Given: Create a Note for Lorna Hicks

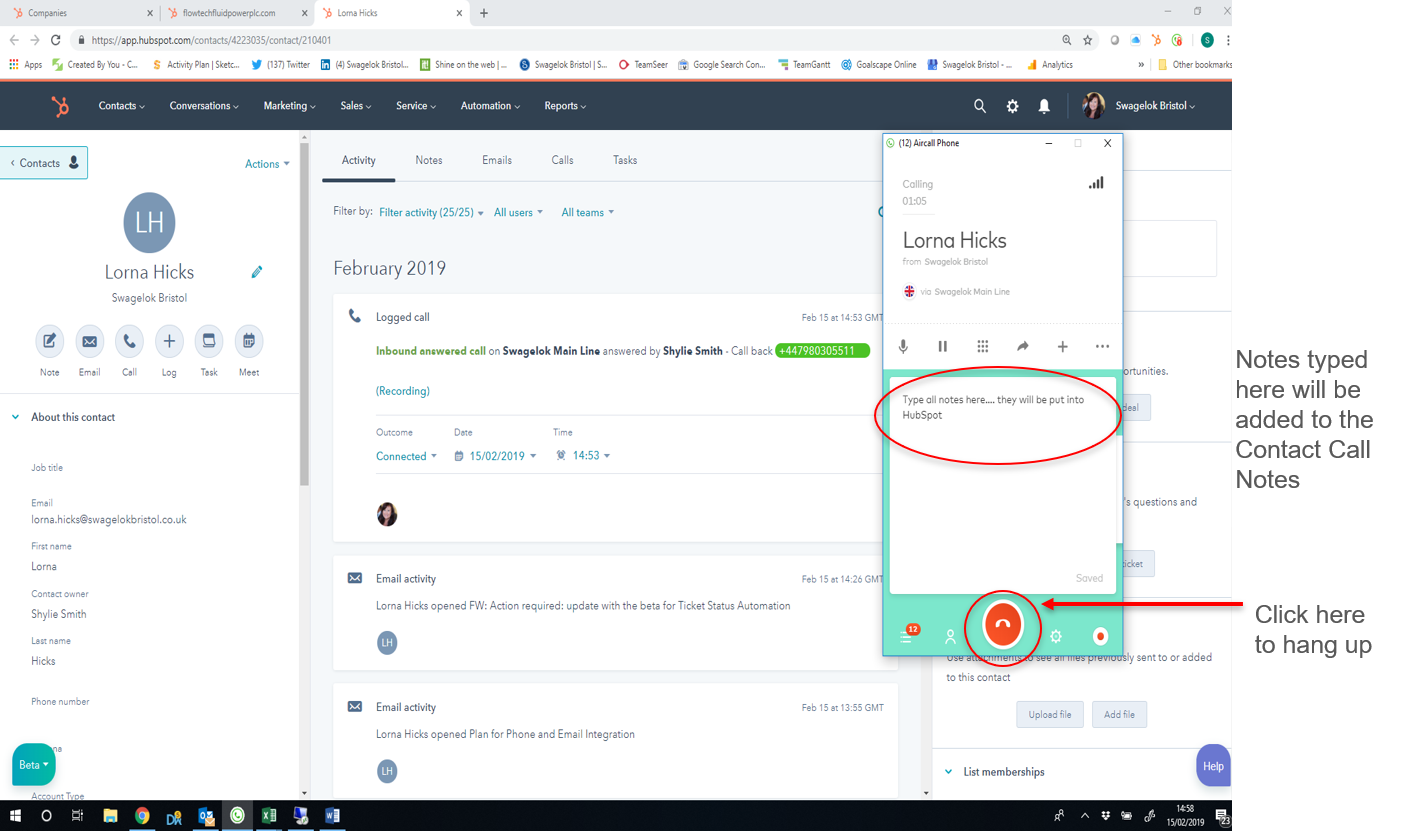Looking at the screenshot, I should pyautogui.click(x=50, y=341).
